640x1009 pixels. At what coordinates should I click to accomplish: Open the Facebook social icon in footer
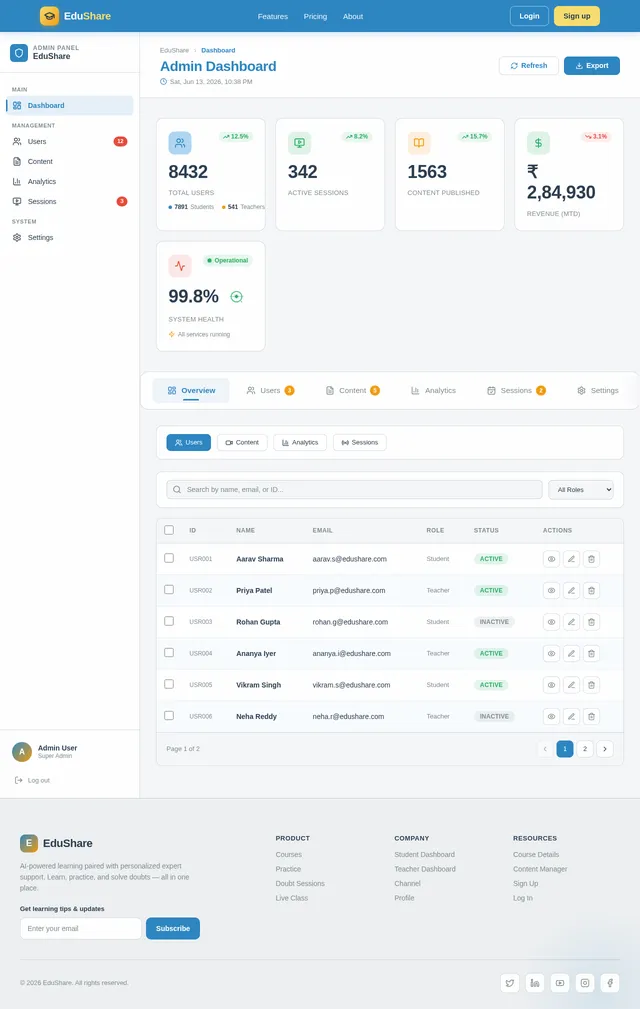(x=610, y=983)
